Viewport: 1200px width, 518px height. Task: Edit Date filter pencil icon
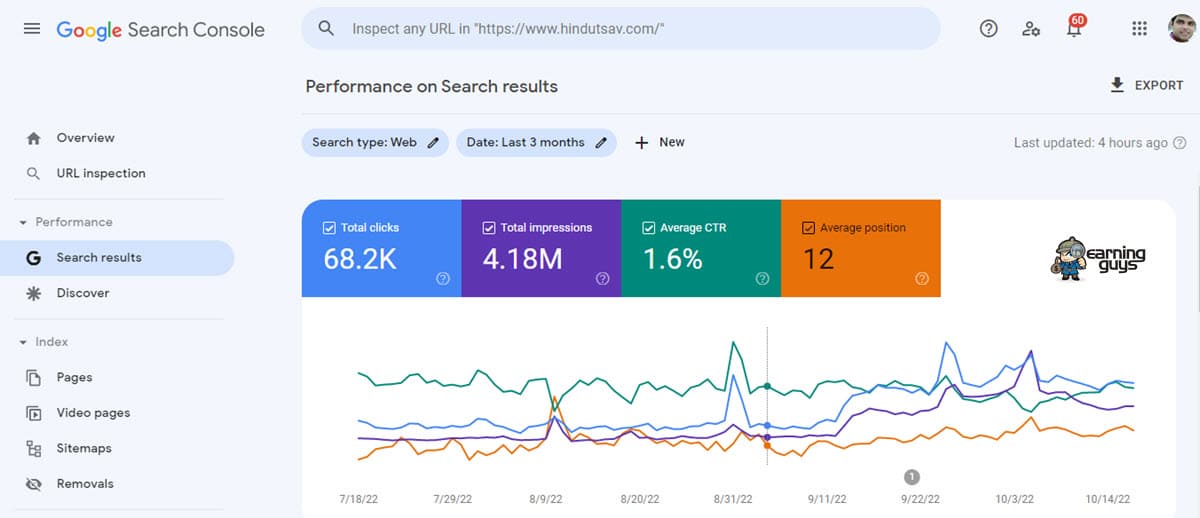tap(601, 142)
